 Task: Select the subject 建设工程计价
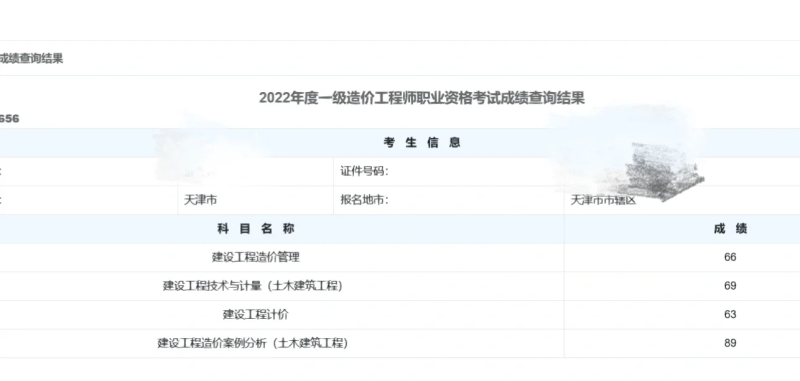[x=256, y=314]
